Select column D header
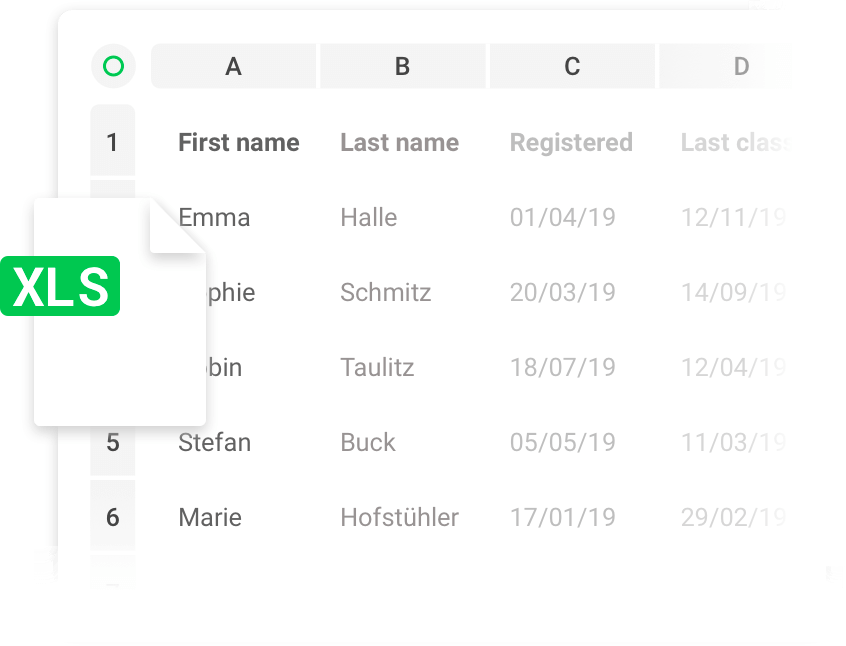 [x=741, y=67]
